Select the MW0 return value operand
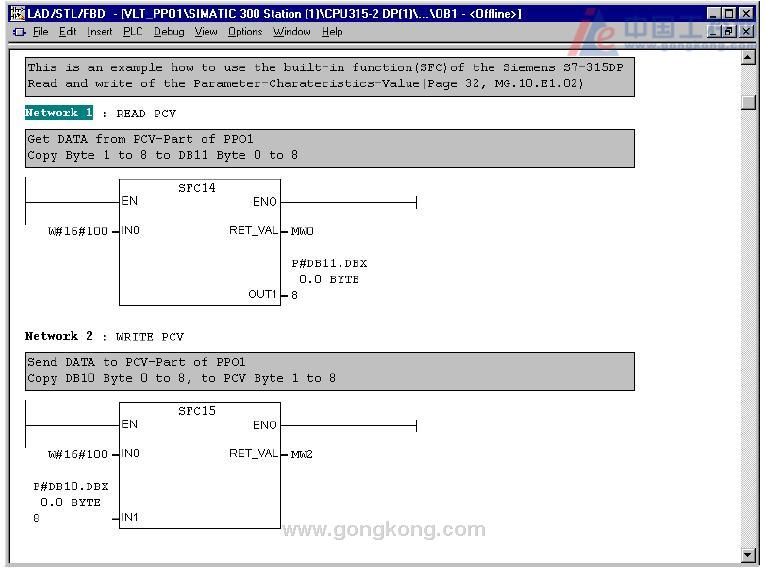Viewport: 767px width, 570px height. click(x=302, y=231)
